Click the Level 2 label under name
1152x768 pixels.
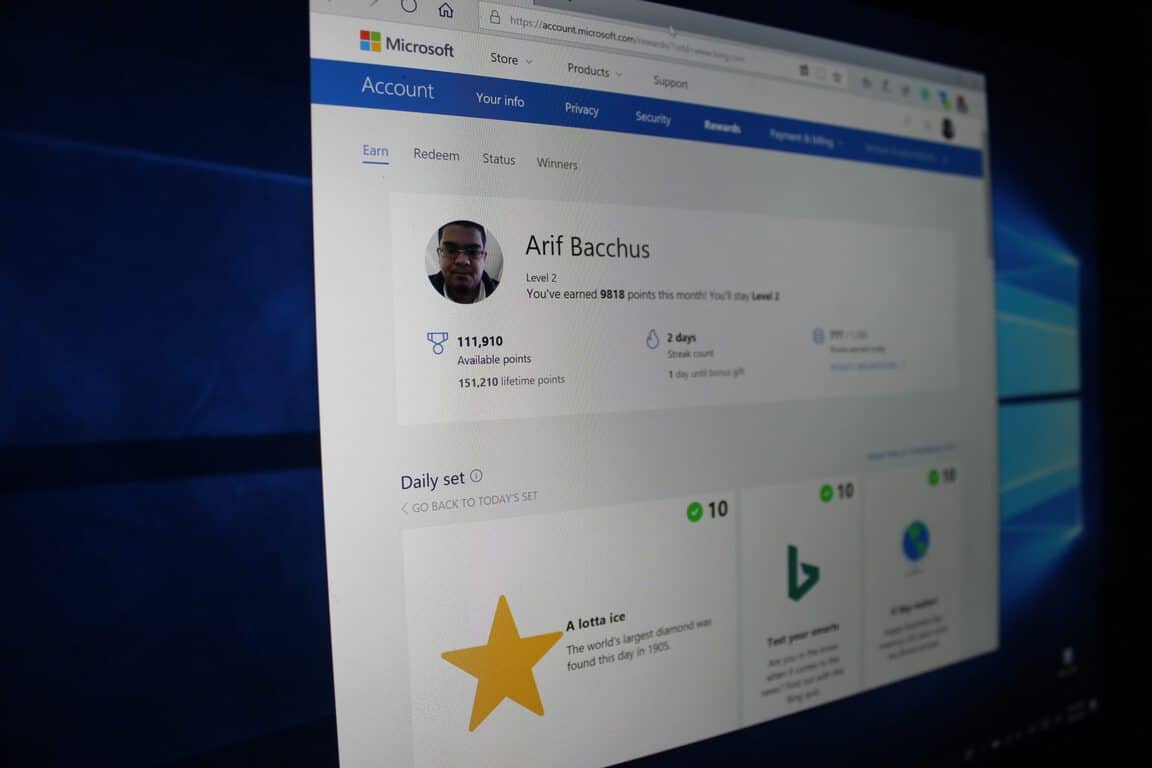541,277
